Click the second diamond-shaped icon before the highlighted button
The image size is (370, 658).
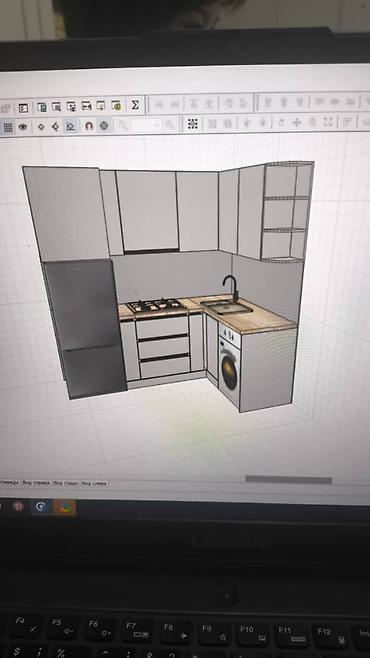point(55,126)
